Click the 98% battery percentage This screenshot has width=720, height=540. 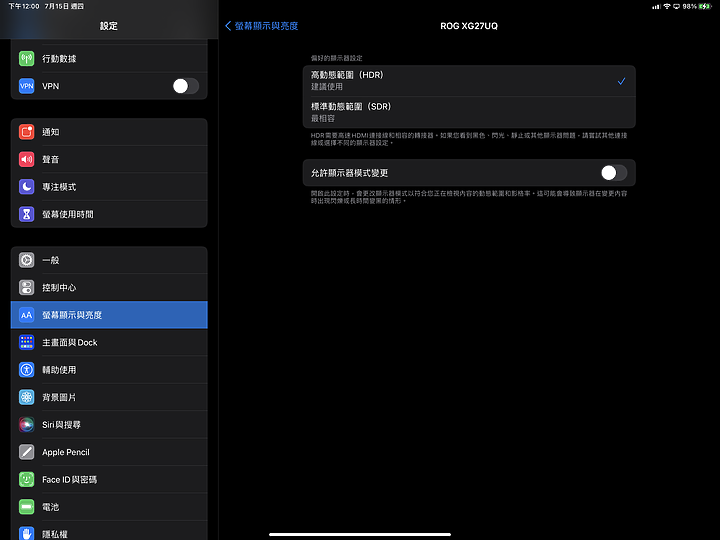[x=689, y=6]
